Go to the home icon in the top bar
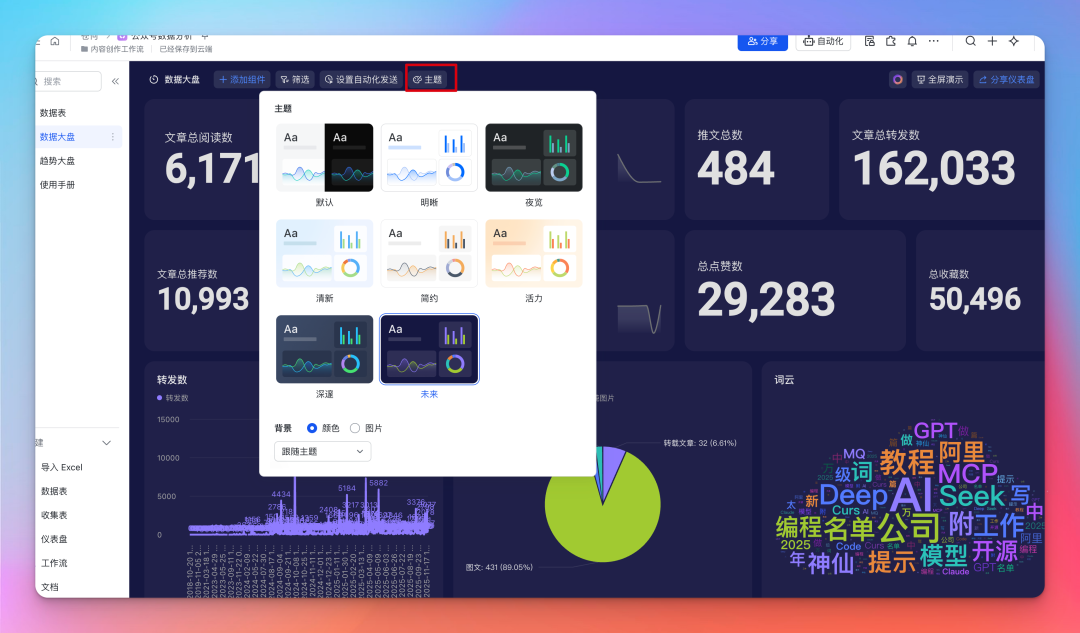Image resolution: width=1080 pixels, height=633 pixels. click(55, 41)
